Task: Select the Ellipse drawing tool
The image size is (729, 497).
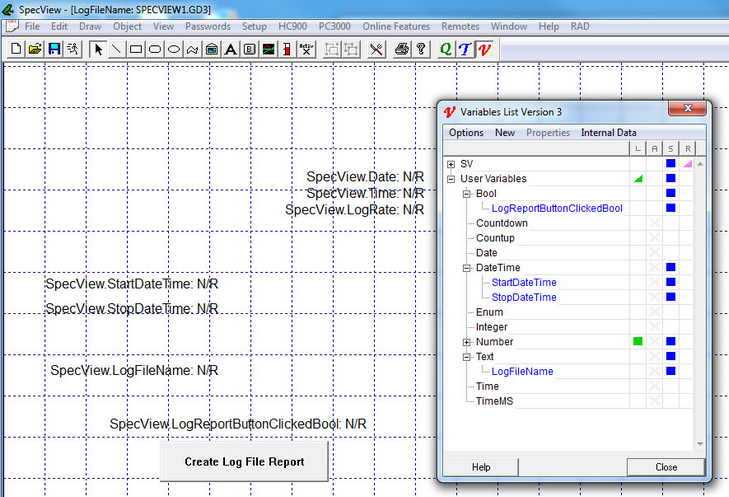Action: click(174, 49)
